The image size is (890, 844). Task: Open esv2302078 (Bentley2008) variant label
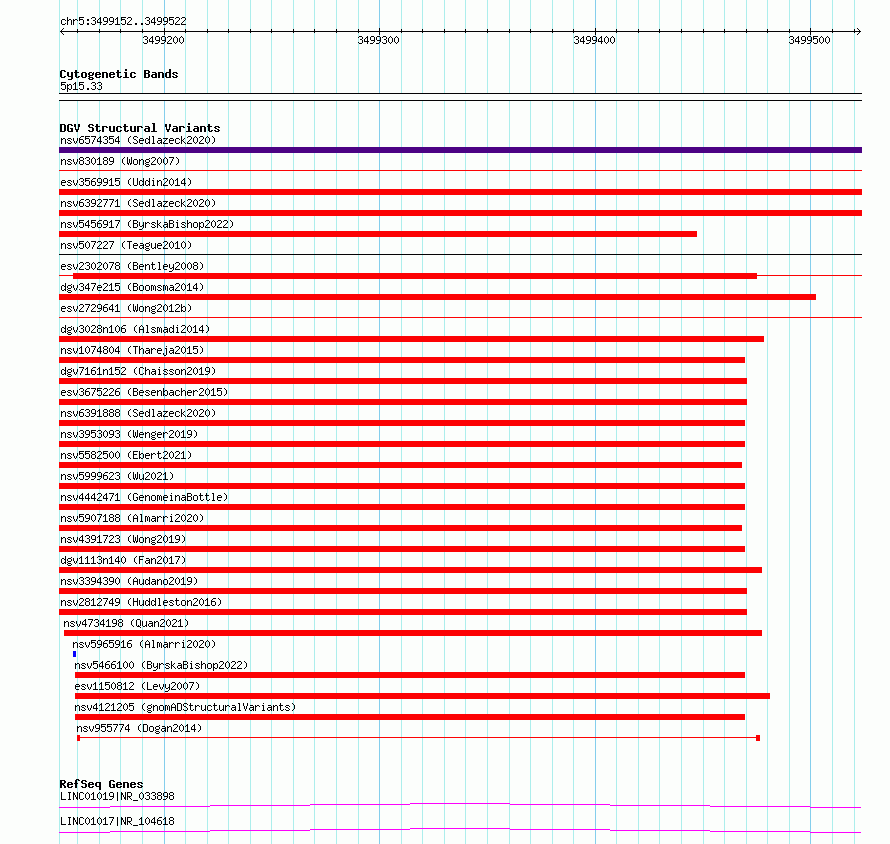[132, 266]
